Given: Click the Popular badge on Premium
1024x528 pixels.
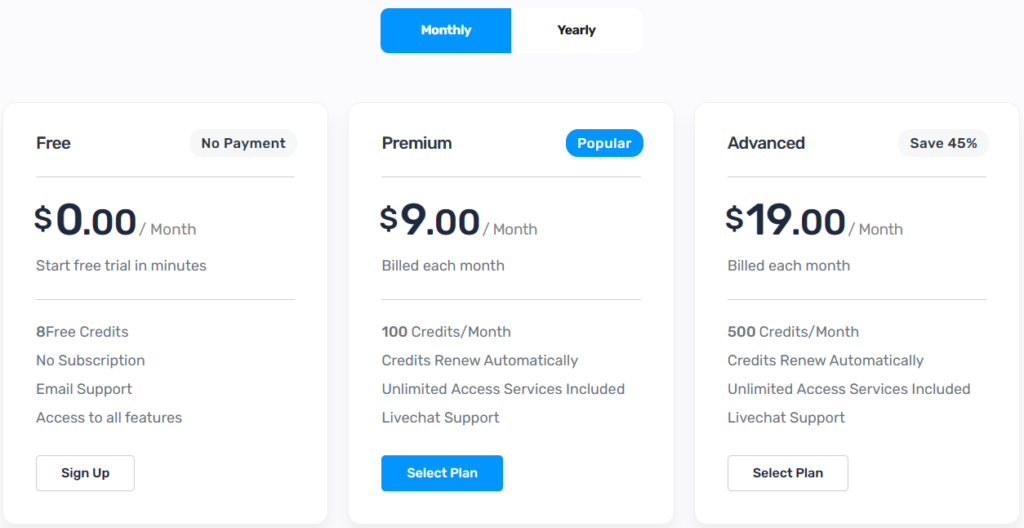Looking at the screenshot, I should tap(604, 143).
